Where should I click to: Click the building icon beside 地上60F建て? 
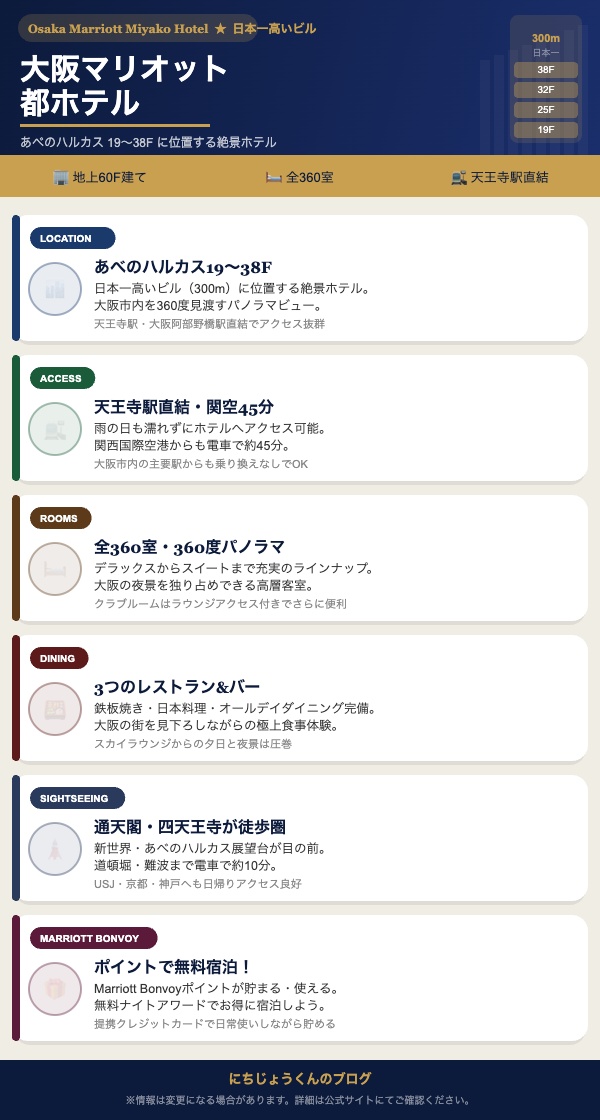(61, 177)
